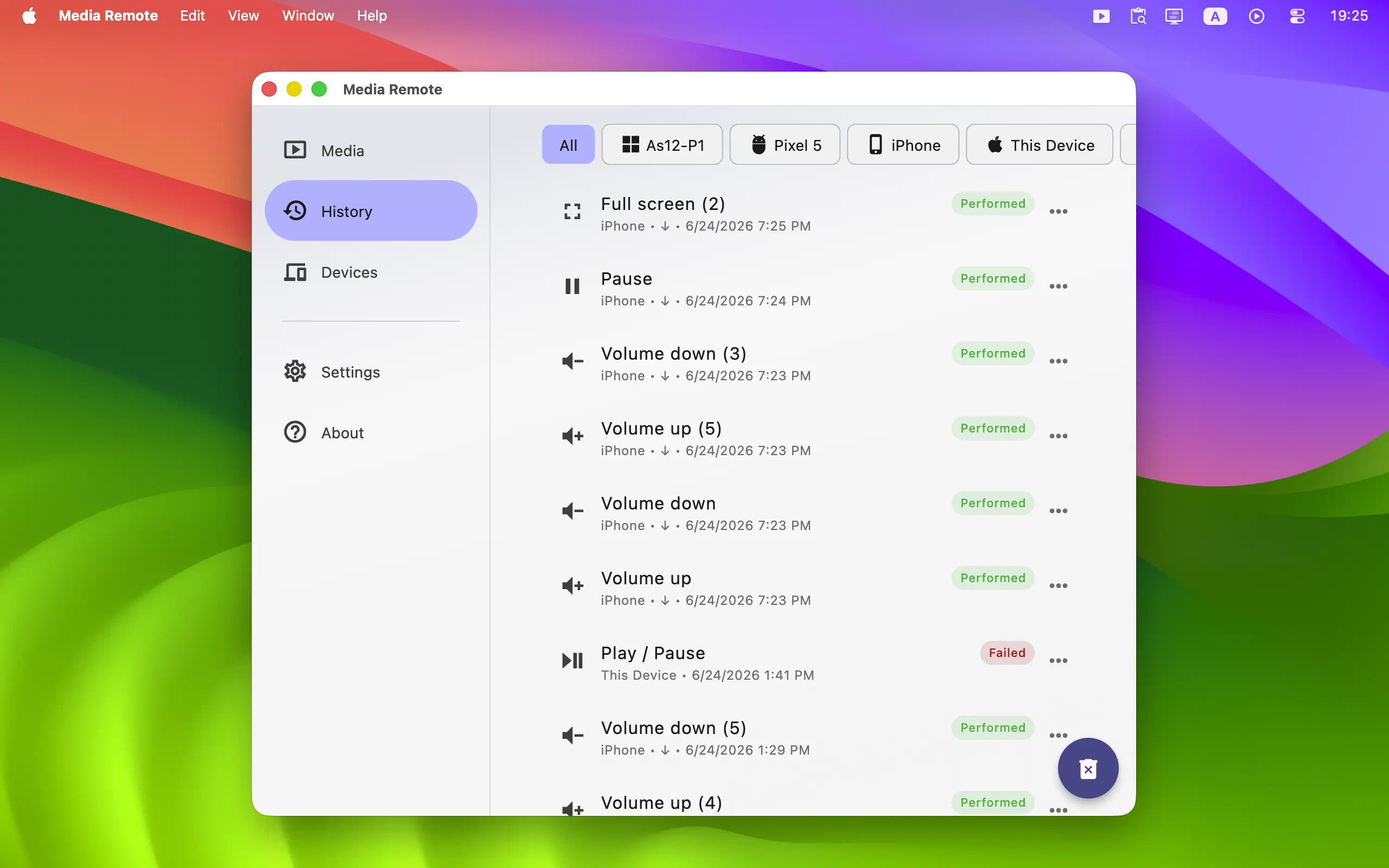Click the Performed badge on Pause entry
This screenshot has height=868, width=1389.
[992, 278]
